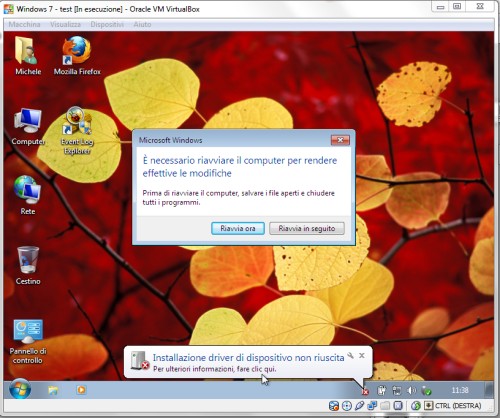The image size is (500, 418).
Task: Select the Mozilla Firefox desktop shortcut
Action: (77, 56)
